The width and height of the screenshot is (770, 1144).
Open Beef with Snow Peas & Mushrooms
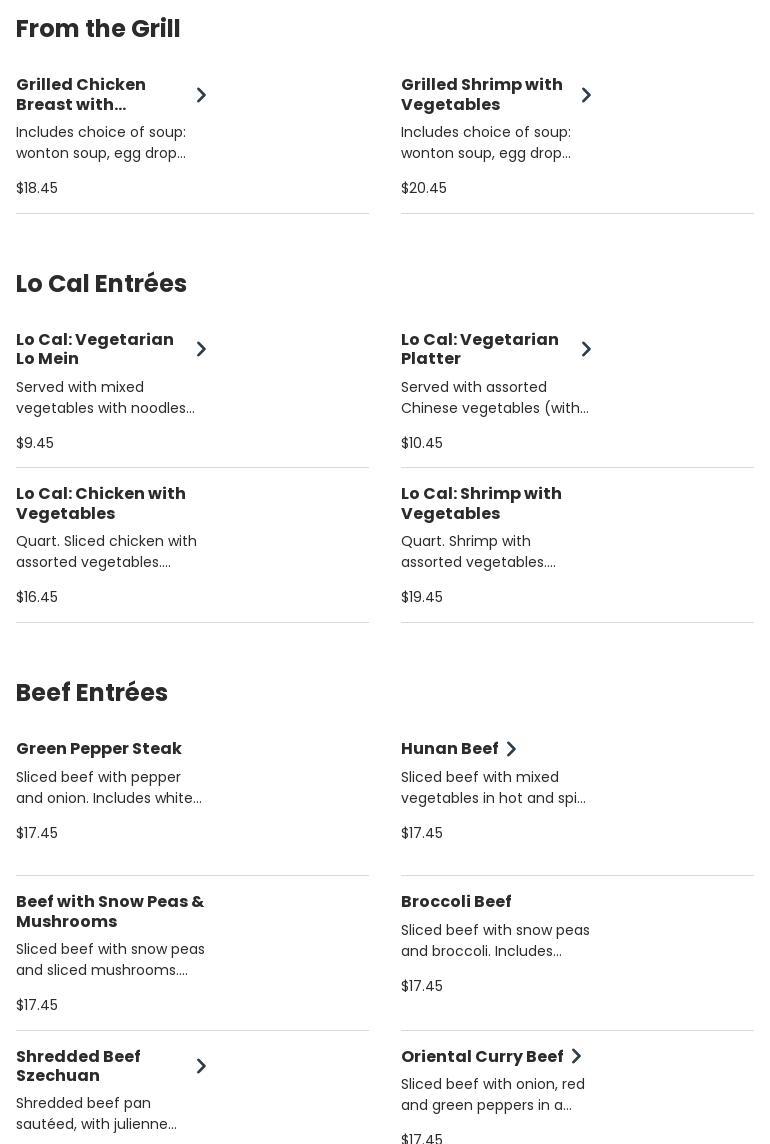click(110, 911)
